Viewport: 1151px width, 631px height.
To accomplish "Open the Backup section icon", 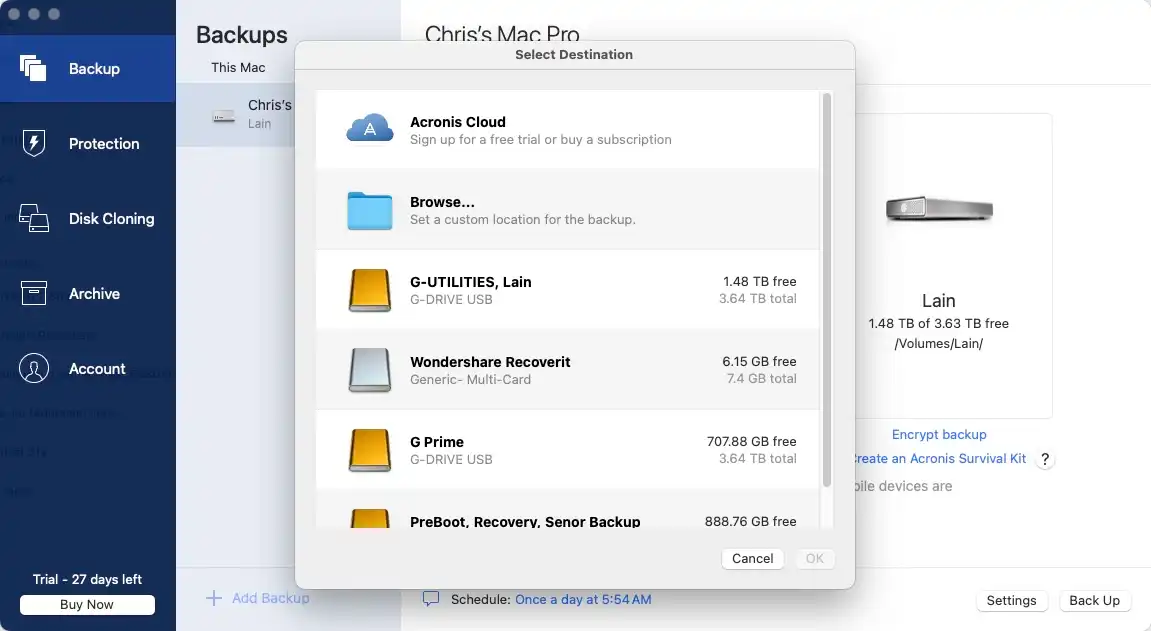I will tap(33, 68).
